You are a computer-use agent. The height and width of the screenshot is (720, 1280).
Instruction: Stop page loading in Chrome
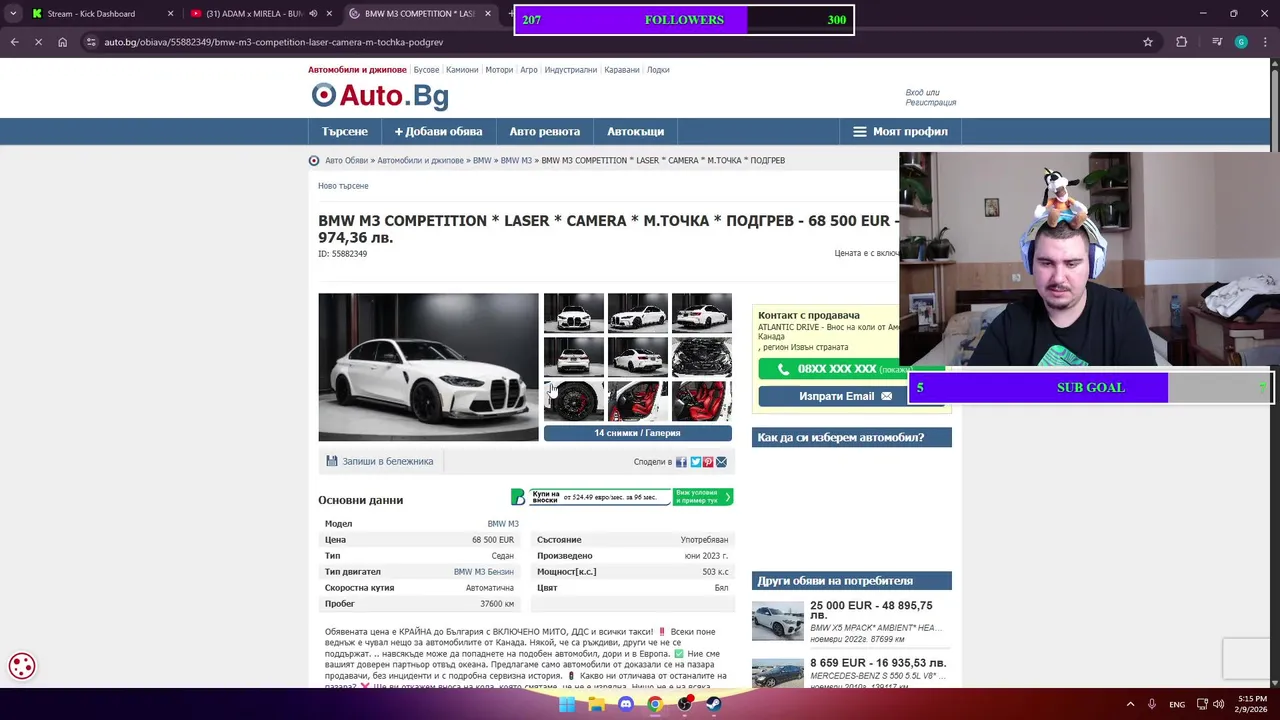click(x=38, y=42)
